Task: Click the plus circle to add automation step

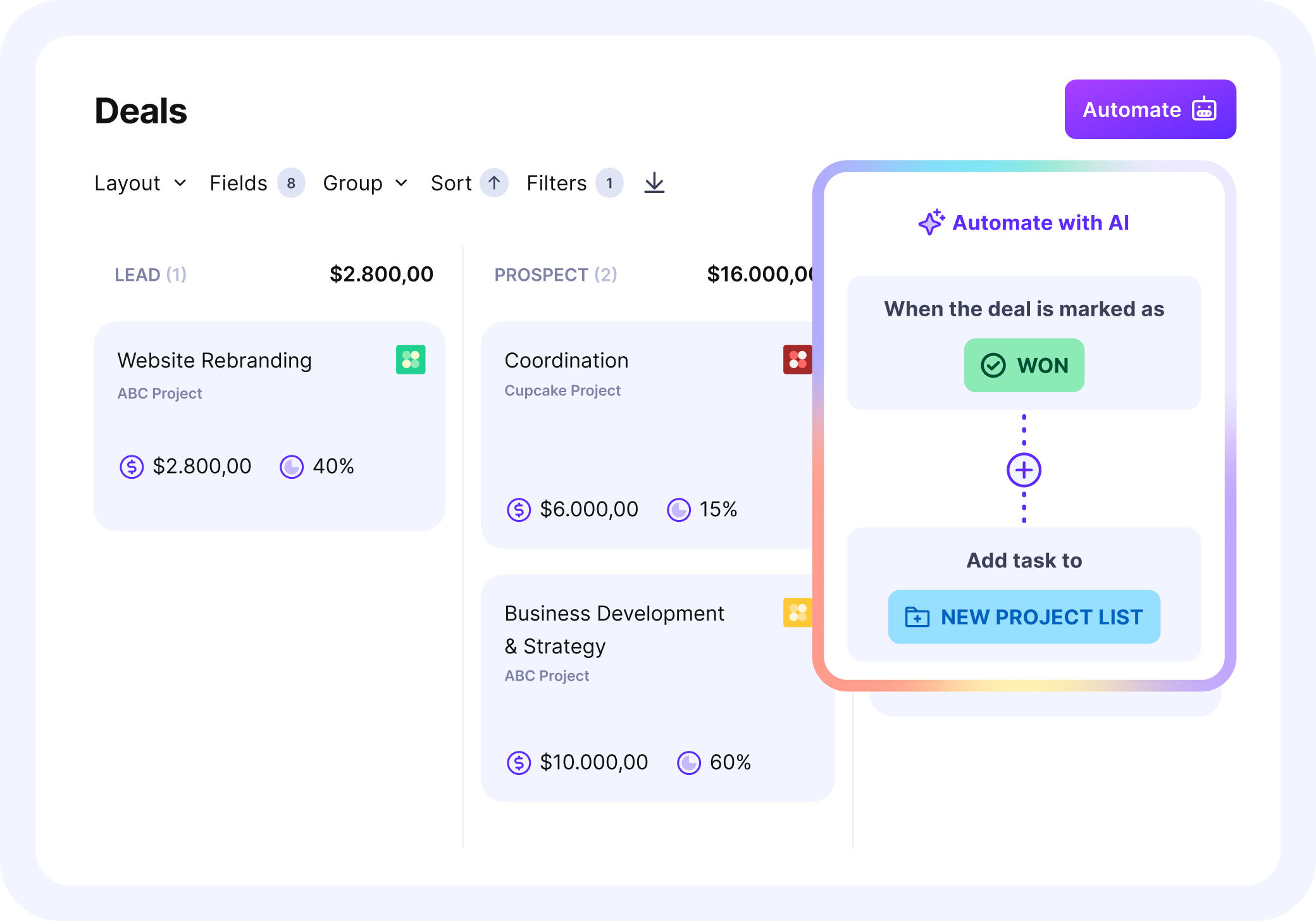Action: coord(1024,470)
